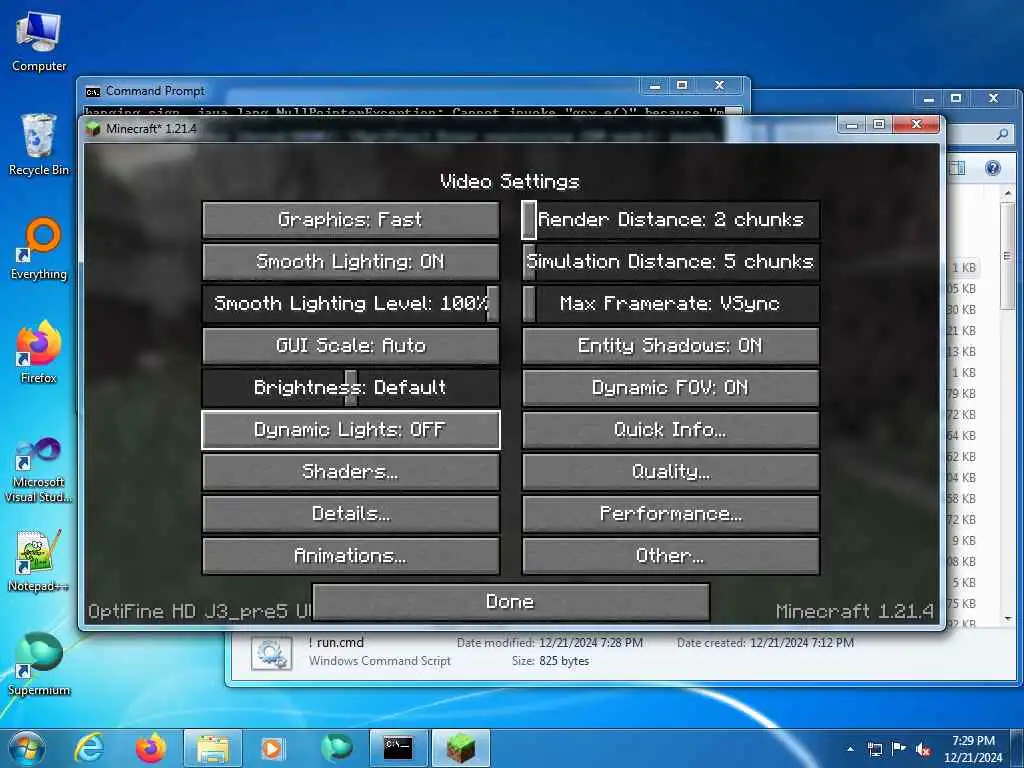Screen dimensions: 1024x768
Task: Minimize the Command Prompt window
Action: click(655, 86)
